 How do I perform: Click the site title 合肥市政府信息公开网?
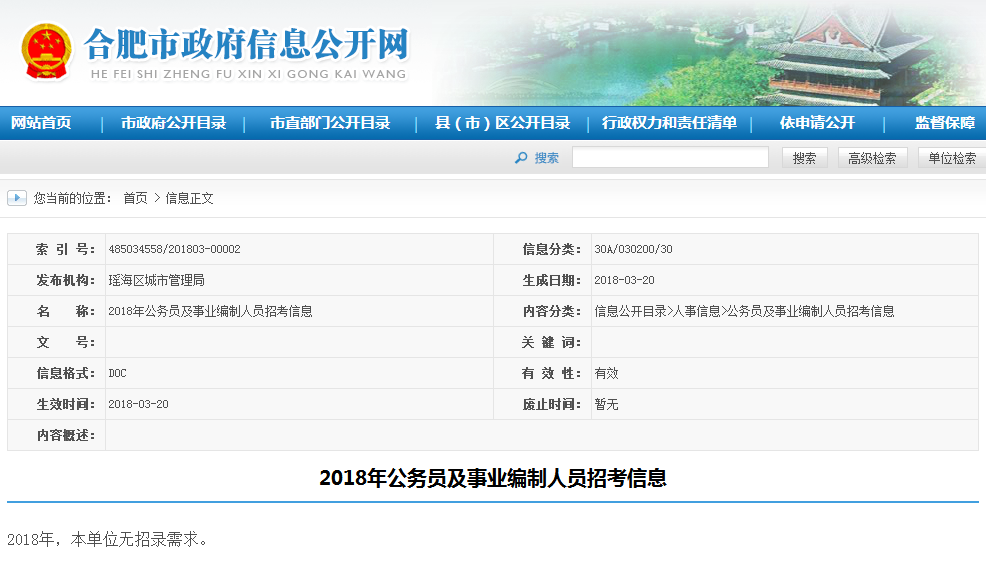coord(246,44)
